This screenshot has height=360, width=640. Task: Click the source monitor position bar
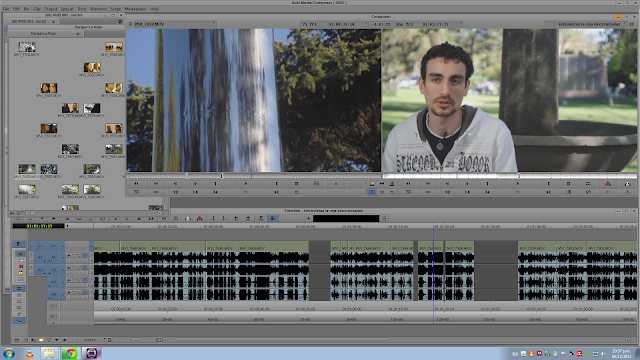(253, 176)
